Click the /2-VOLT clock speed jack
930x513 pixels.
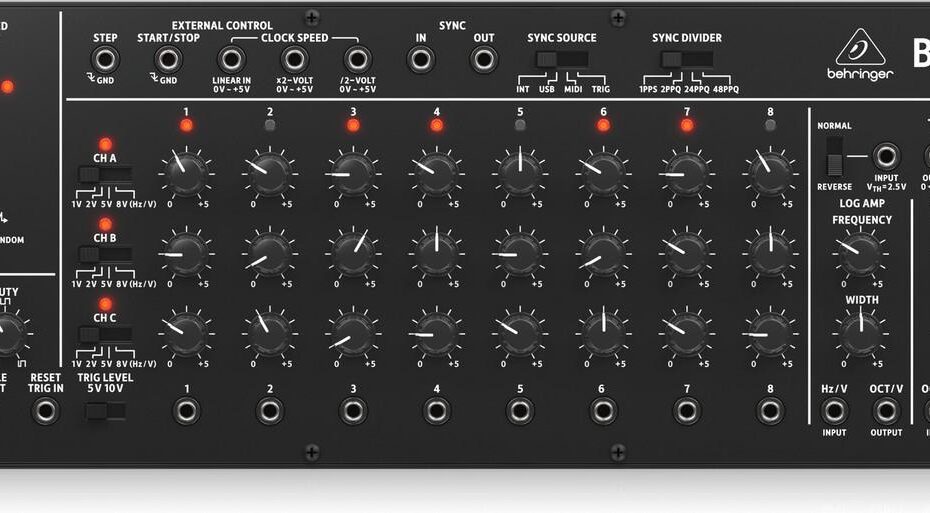click(x=358, y=60)
